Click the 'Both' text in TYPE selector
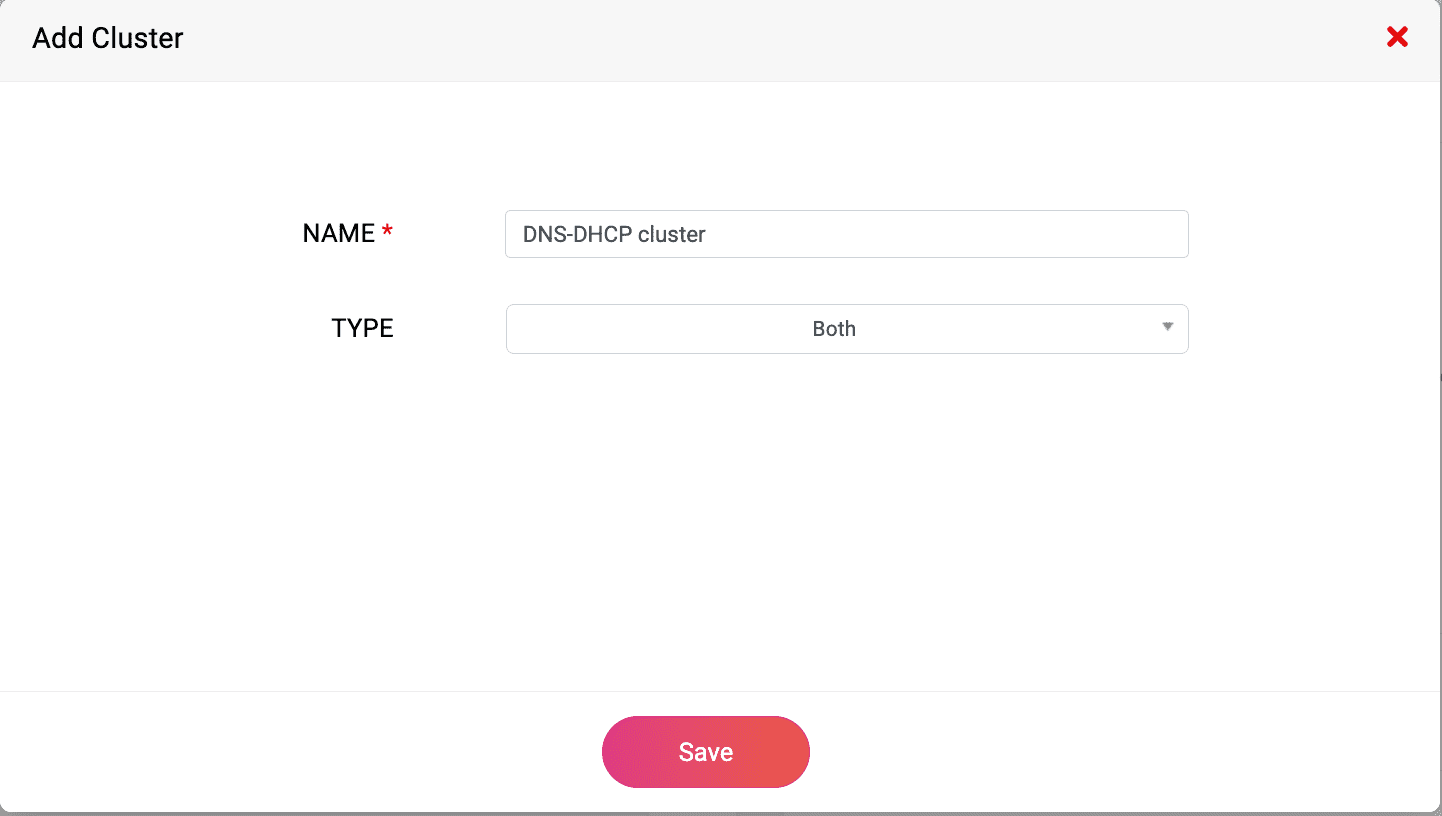The width and height of the screenshot is (1442, 816). coord(834,329)
